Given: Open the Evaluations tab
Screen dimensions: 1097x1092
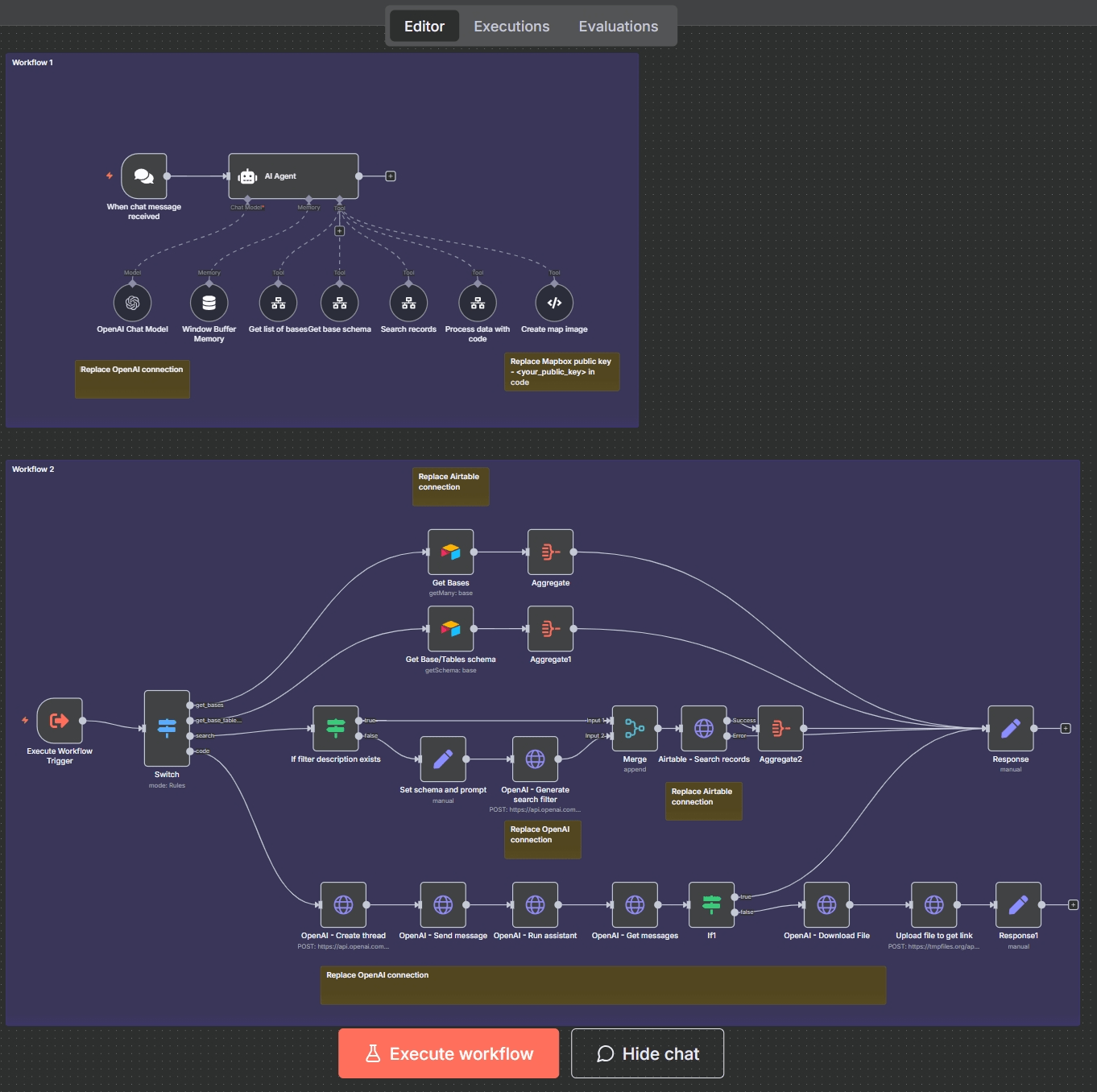Looking at the screenshot, I should tap(618, 27).
